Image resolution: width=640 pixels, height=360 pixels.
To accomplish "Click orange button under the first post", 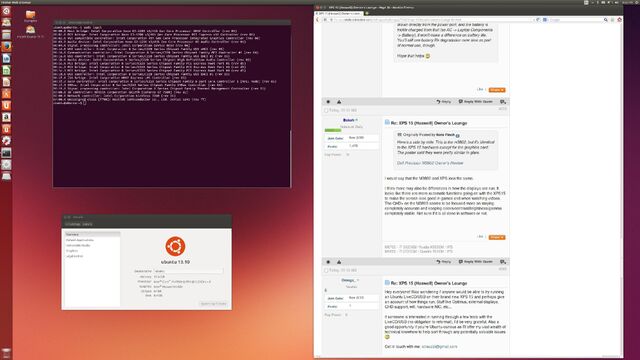I will pos(497,90).
